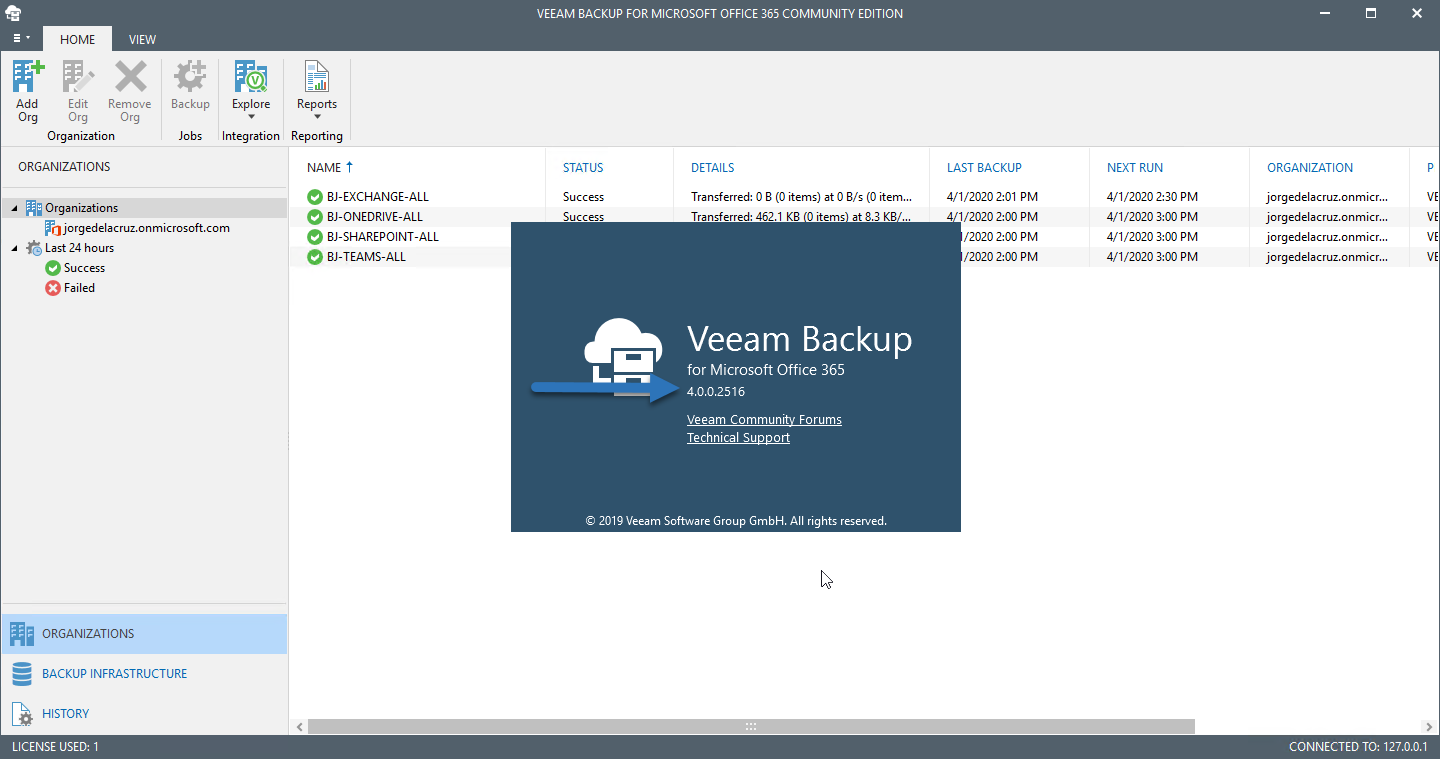Click the History document-gear icon
This screenshot has height=759, width=1440.
click(x=22, y=714)
